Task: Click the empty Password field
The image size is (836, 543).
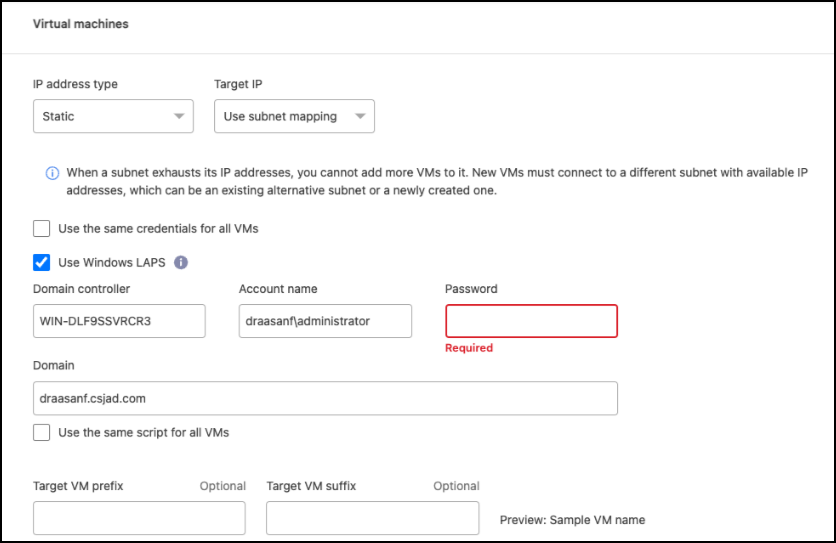Action: click(531, 321)
